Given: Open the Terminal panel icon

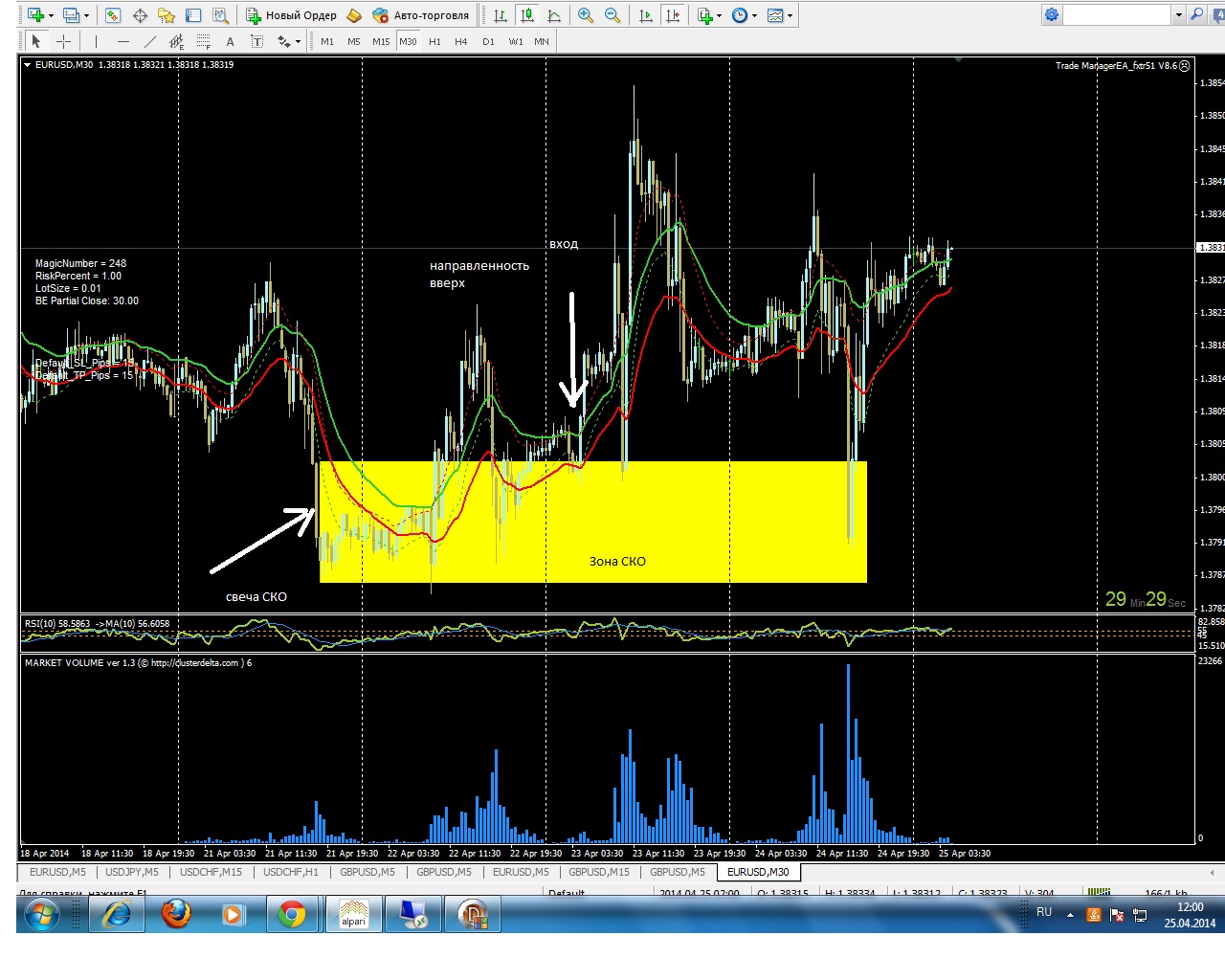Looking at the screenshot, I should 193,15.
